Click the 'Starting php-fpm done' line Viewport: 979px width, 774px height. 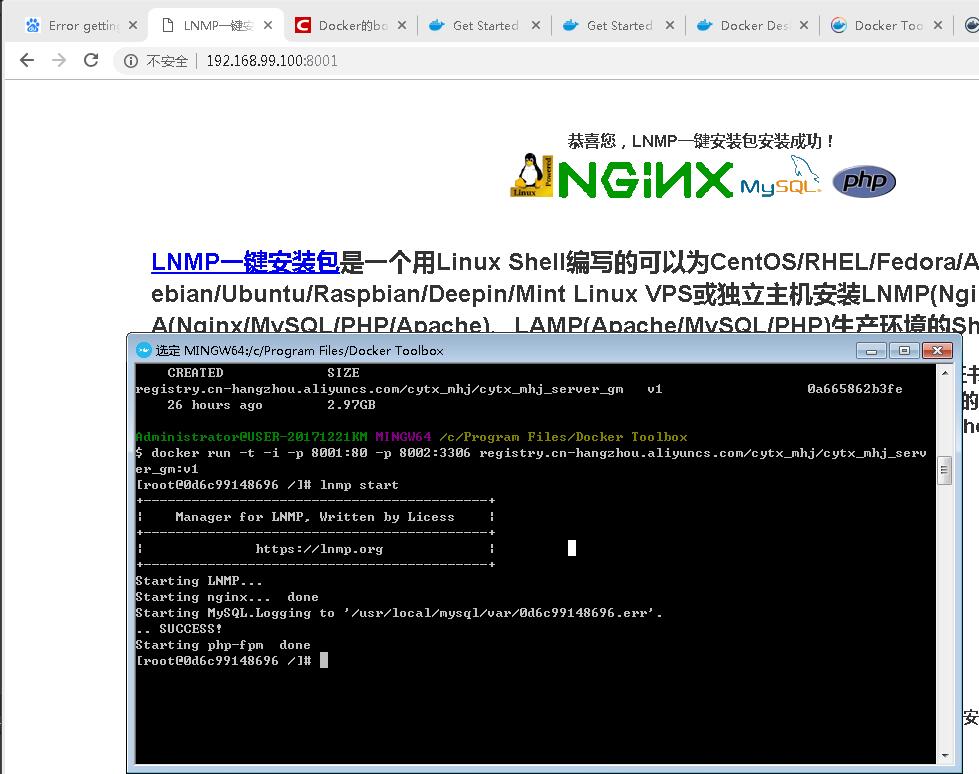[x=223, y=645]
